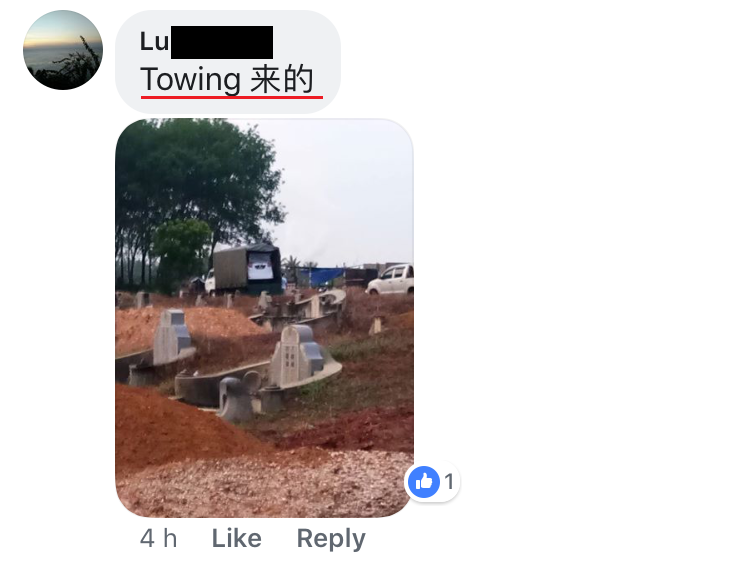749x563 pixels.
Task: Click the blacked-out part of the name
Action: pyautogui.click(x=222, y=42)
